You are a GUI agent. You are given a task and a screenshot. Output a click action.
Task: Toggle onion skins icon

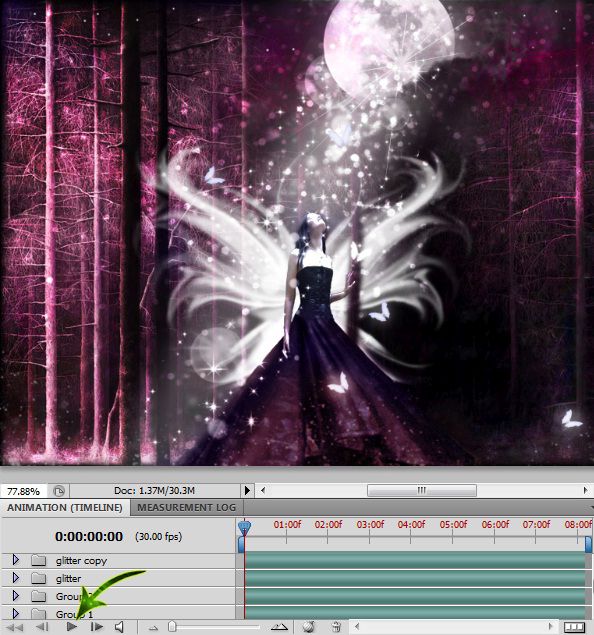[309, 626]
